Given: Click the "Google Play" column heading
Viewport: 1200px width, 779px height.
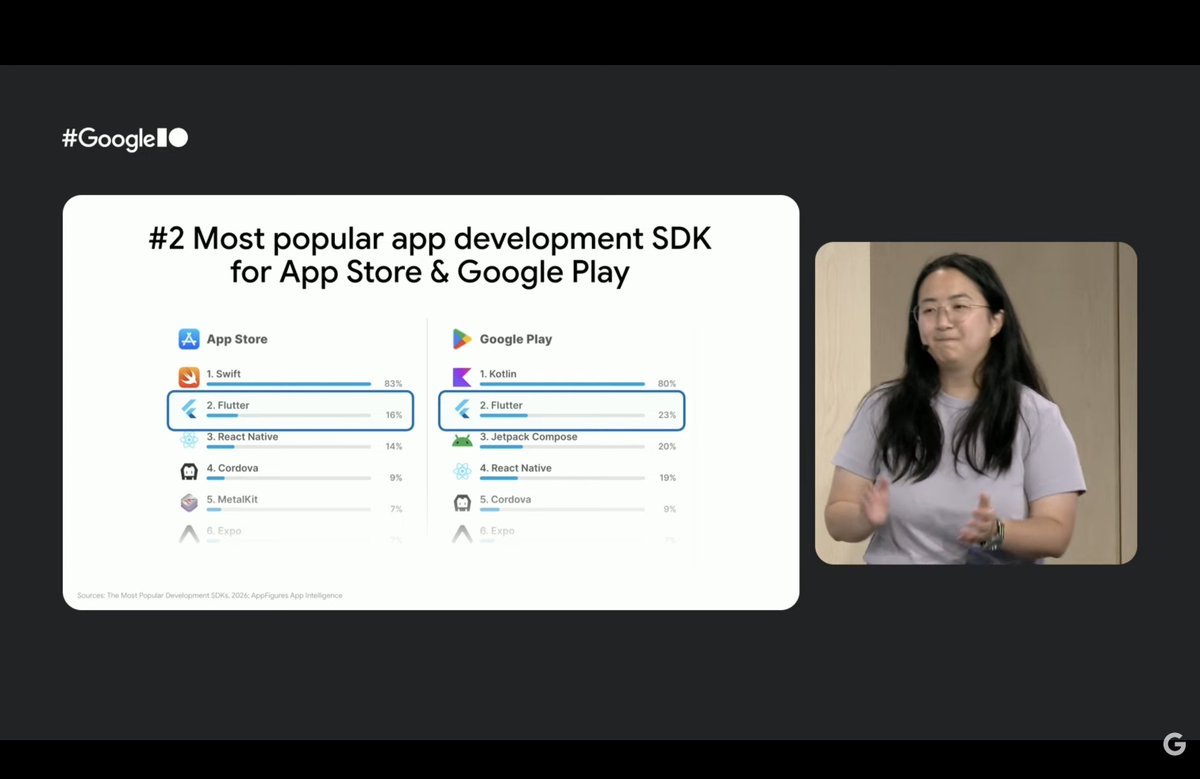Looking at the screenshot, I should [x=516, y=339].
